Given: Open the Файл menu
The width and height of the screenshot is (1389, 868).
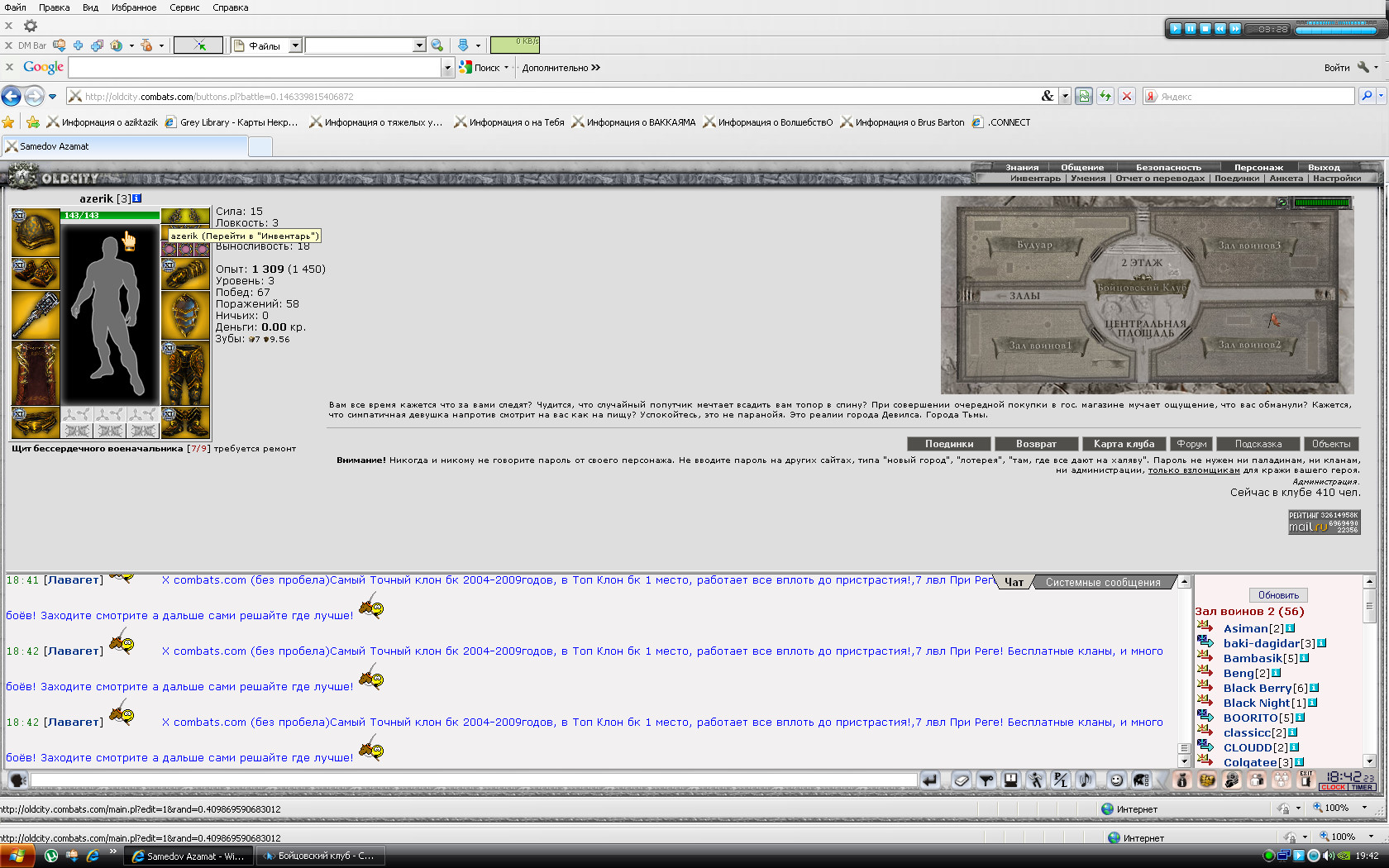Looking at the screenshot, I should (x=15, y=7).
